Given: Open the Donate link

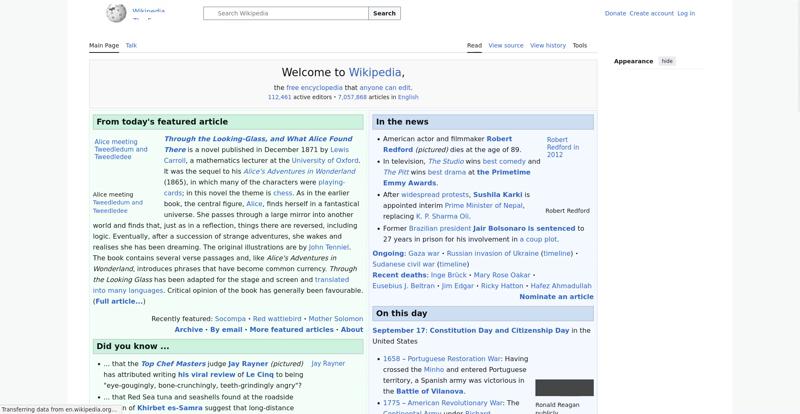Looking at the screenshot, I should coord(615,13).
